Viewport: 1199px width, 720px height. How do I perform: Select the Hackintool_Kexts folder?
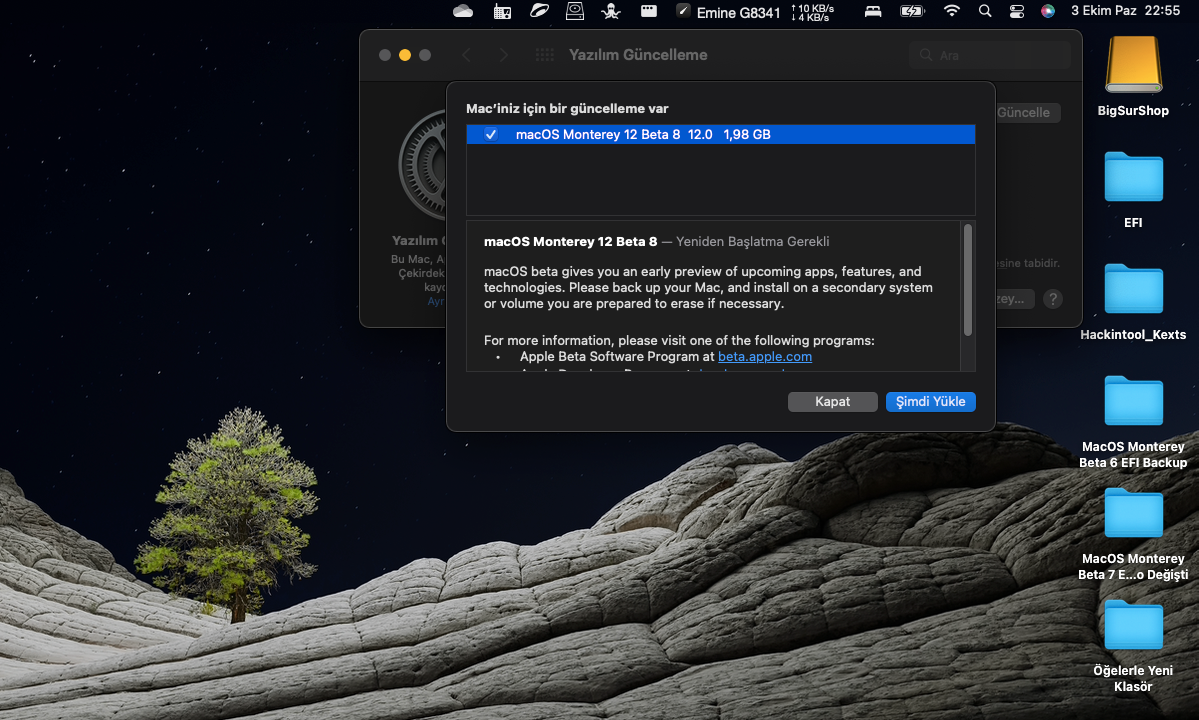coord(1133,290)
